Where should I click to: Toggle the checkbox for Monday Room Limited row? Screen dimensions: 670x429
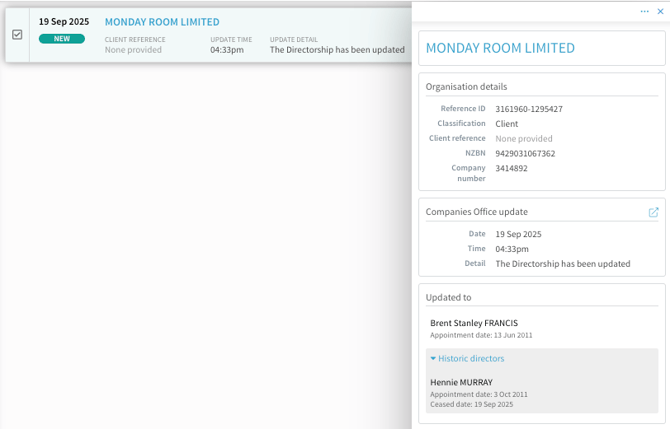pos(17,34)
